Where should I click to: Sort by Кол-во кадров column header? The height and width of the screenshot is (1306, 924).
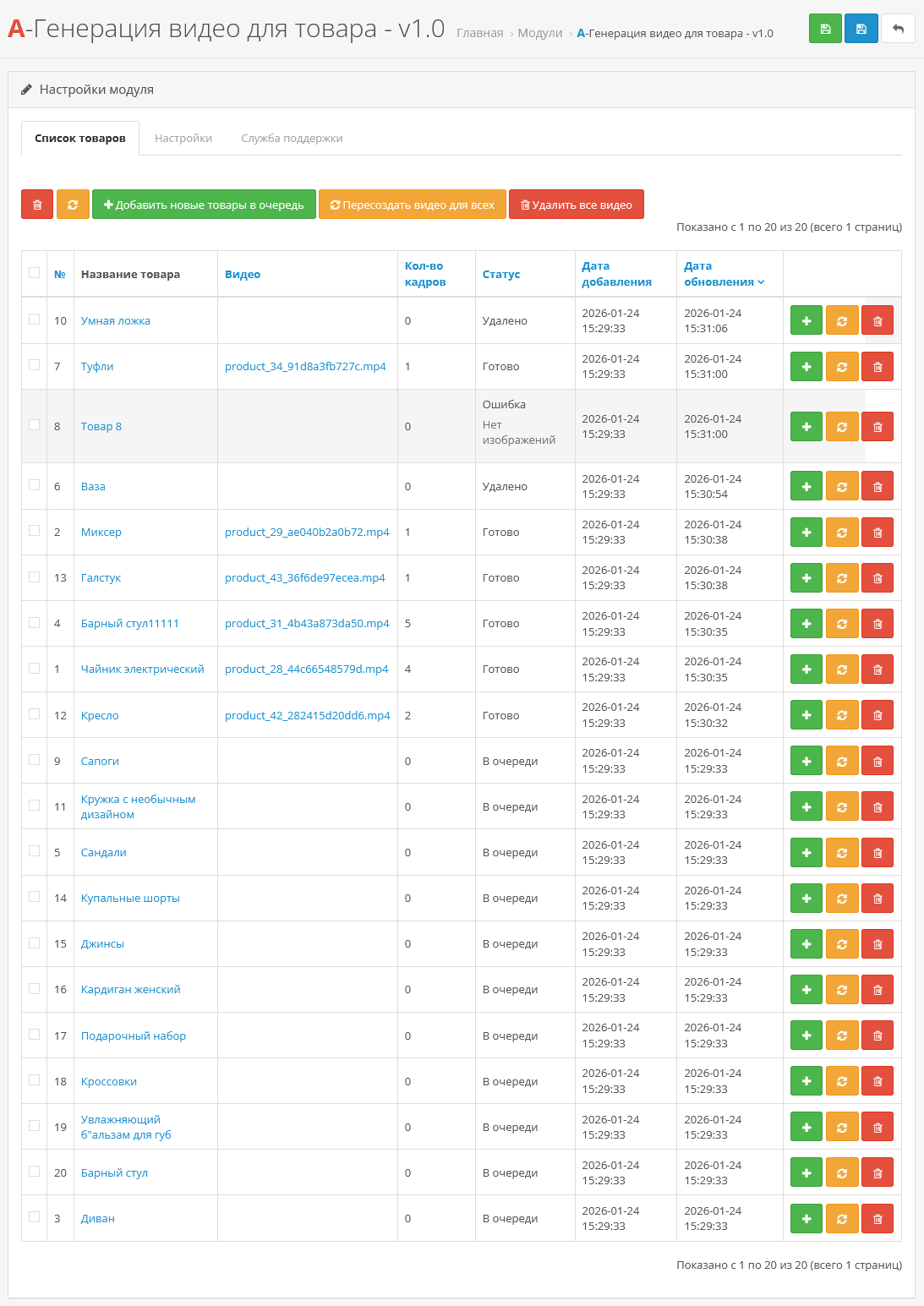coord(424,274)
